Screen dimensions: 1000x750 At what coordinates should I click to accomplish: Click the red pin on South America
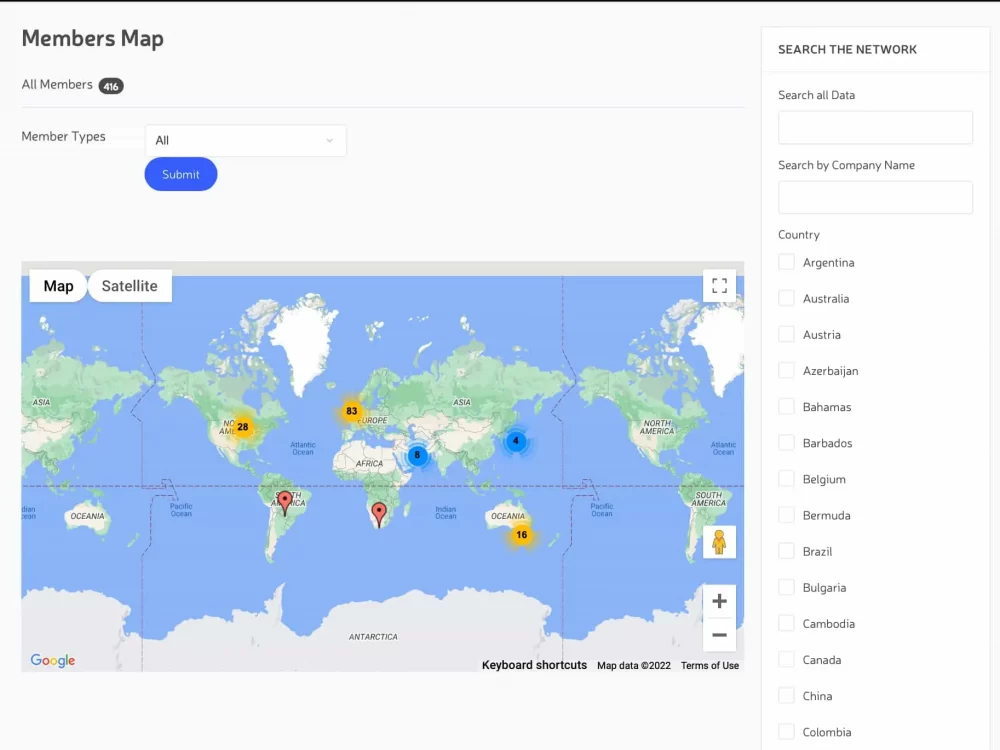[x=285, y=500]
